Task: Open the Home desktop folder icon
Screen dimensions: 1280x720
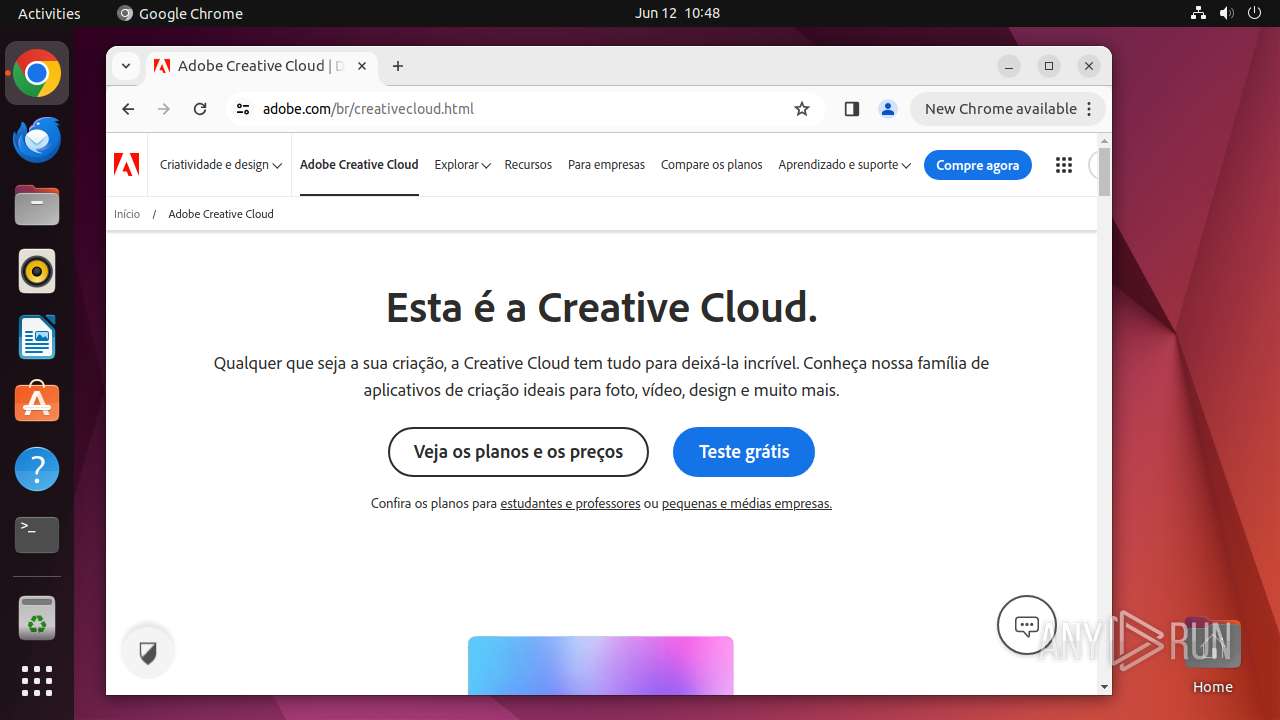Action: pos(1212,656)
